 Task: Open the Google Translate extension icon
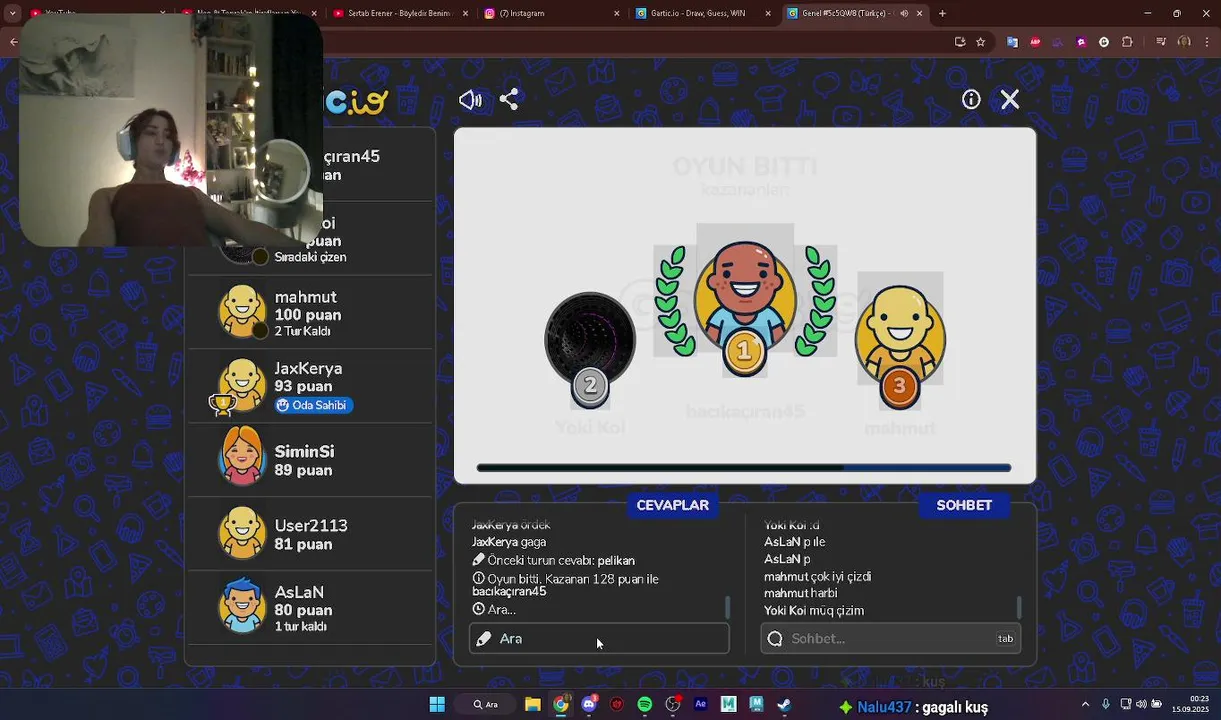tap(1012, 42)
